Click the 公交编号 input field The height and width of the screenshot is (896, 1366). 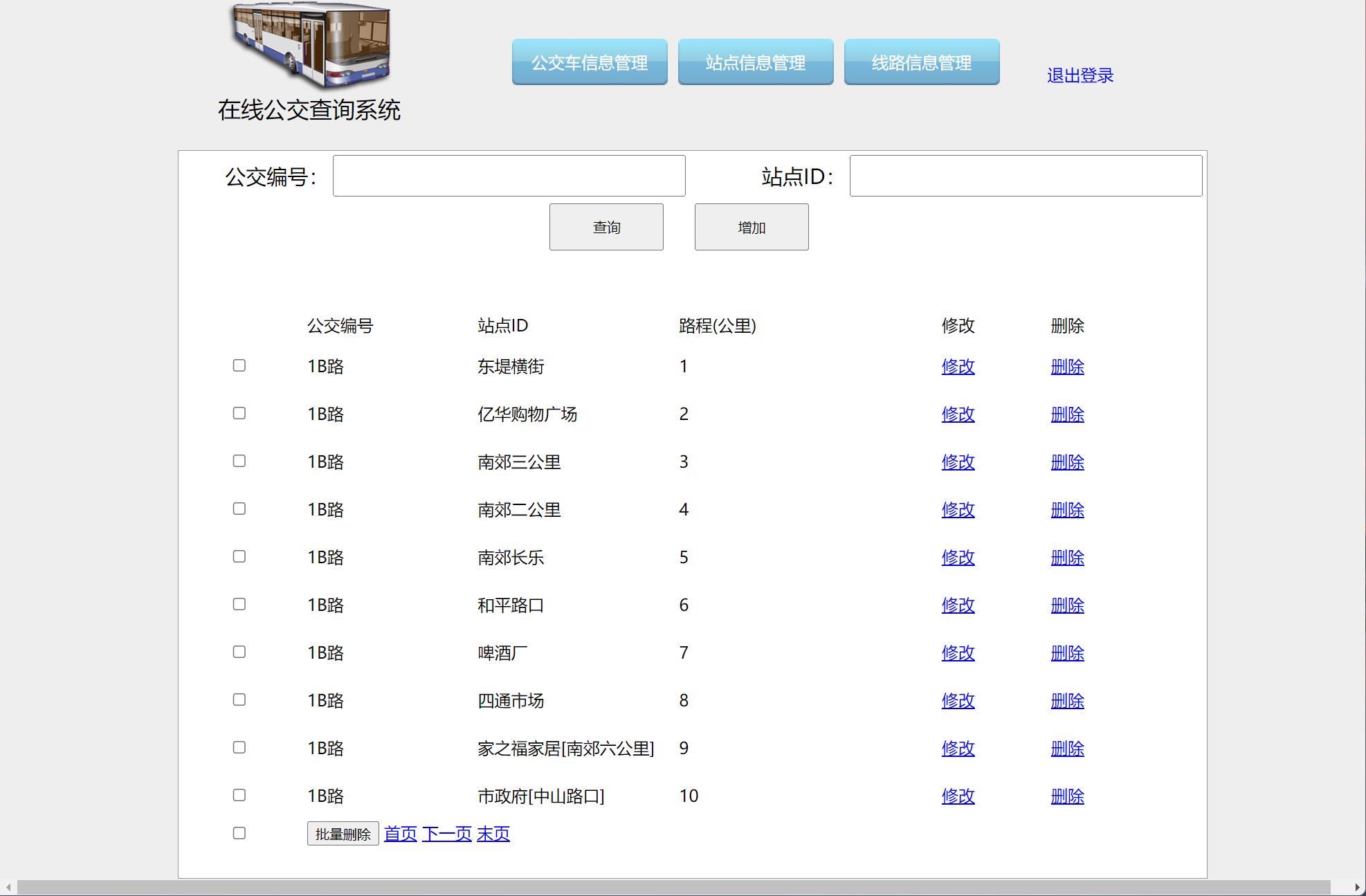(x=509, y=175)
